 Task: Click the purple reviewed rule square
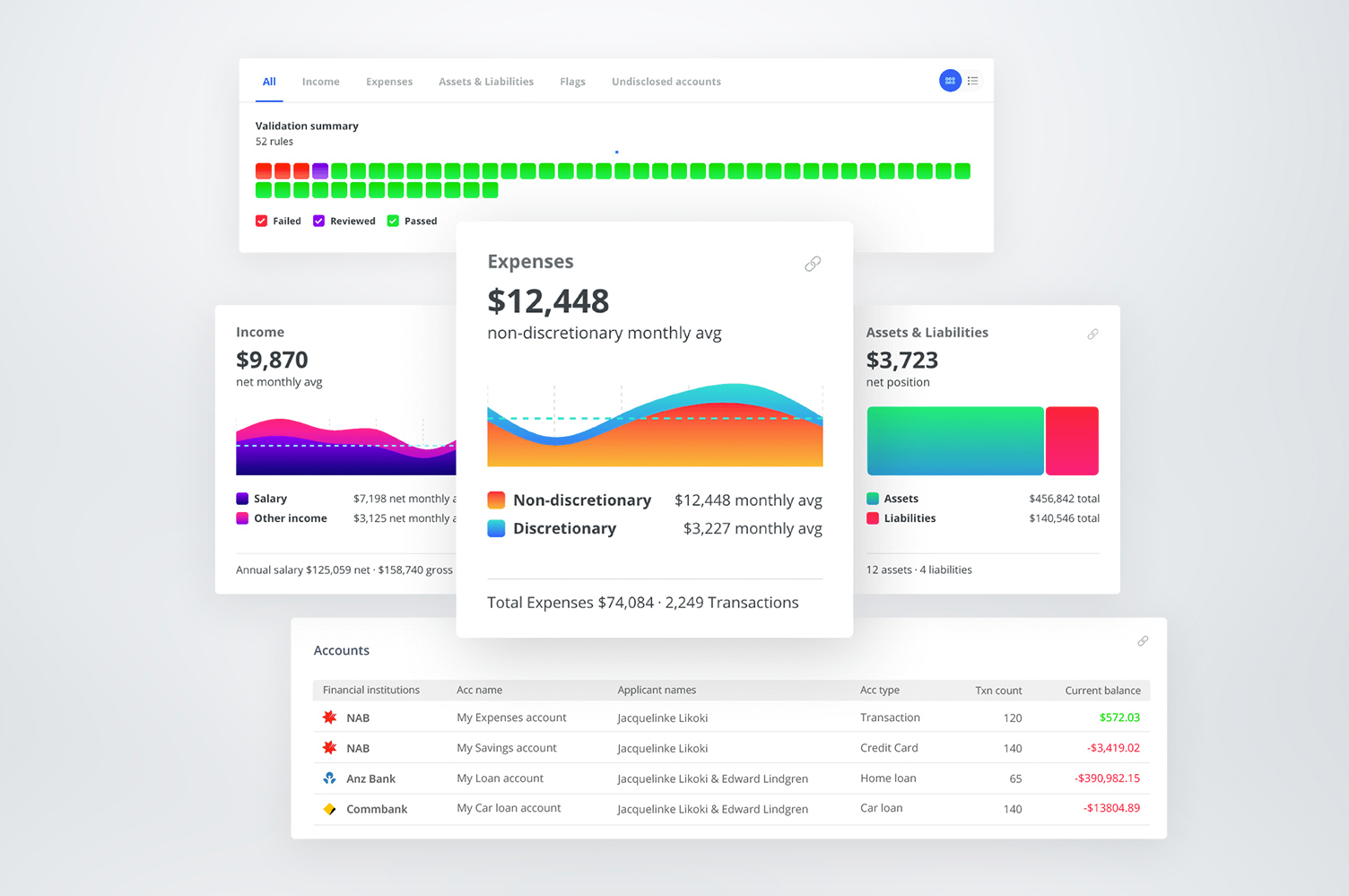(x=320, y=170)
